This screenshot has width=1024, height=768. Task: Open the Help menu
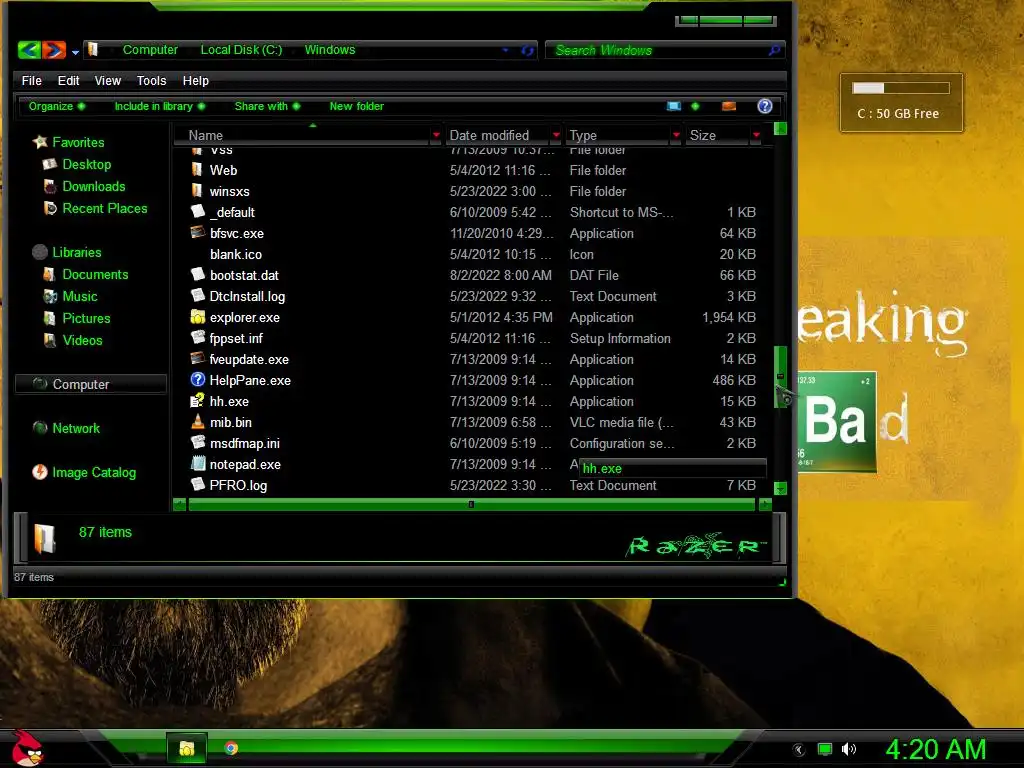(x=195, y=80)
